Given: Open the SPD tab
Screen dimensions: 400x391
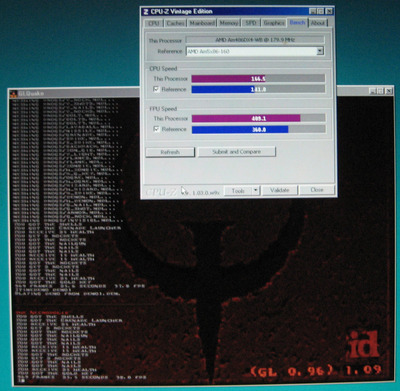Looking at the screenshot, I should 251,23.
